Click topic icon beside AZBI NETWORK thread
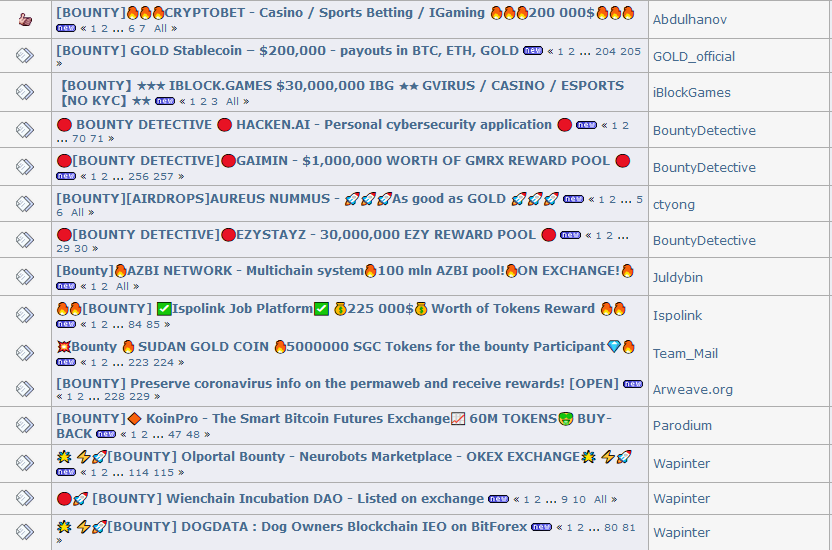The height and width of the screenshot is (550, 832). click(25, 276)
